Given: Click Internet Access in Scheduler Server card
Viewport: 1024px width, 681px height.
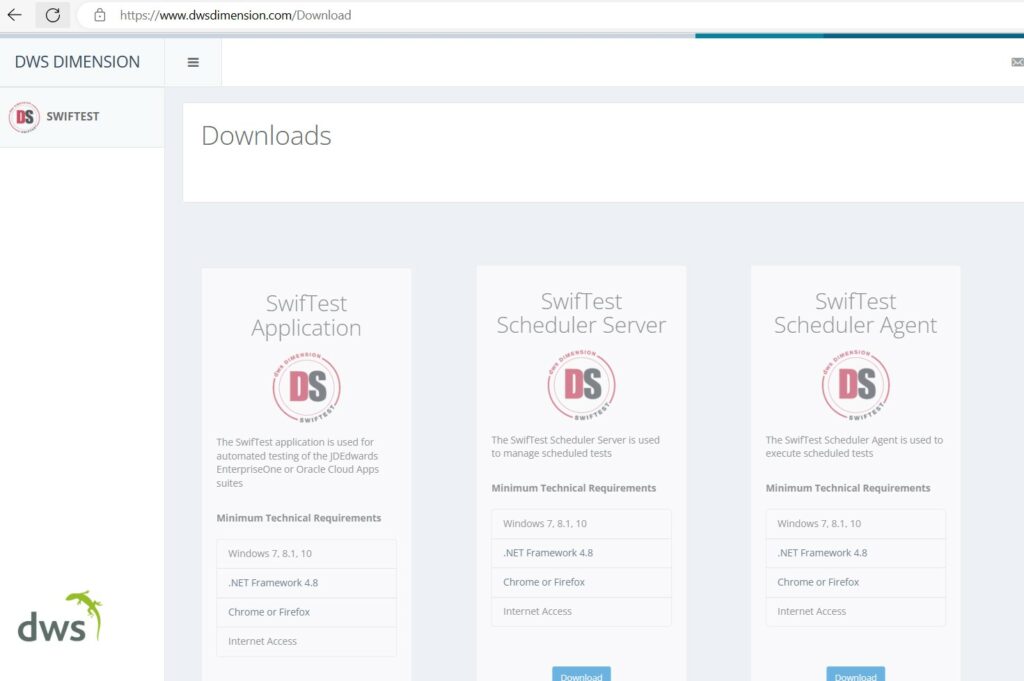Looking at the screenshot, I should tap(581, 612).
